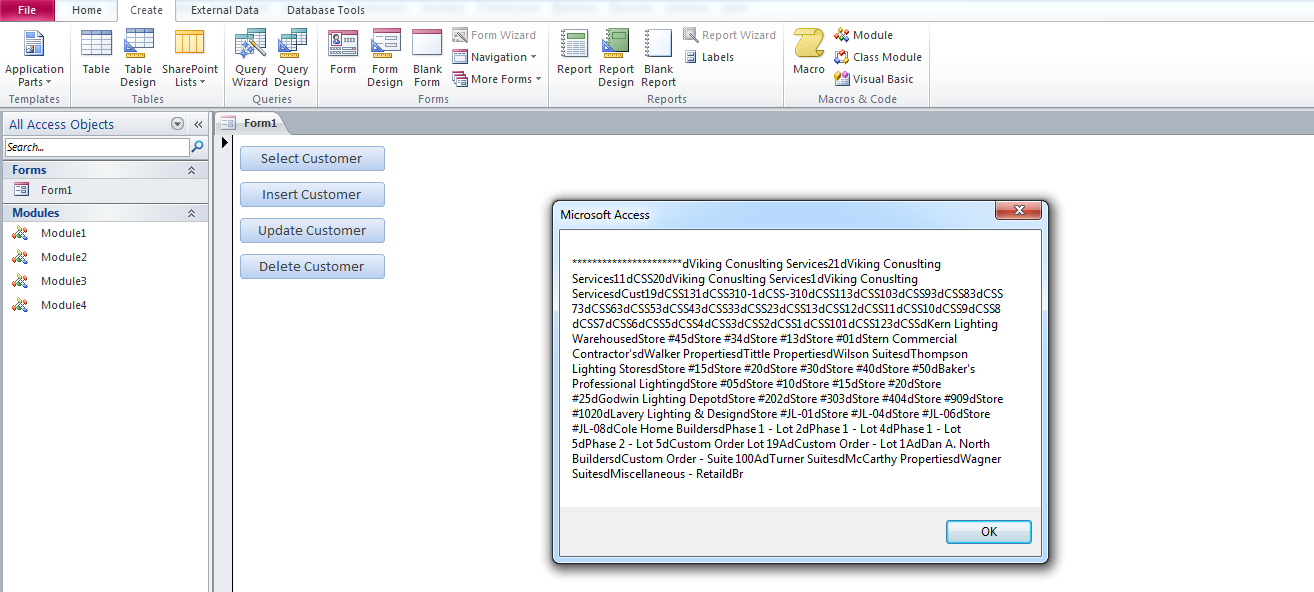Screen dimensions: 1314x592
Task: Create a new Table
Action: [96, 57]
